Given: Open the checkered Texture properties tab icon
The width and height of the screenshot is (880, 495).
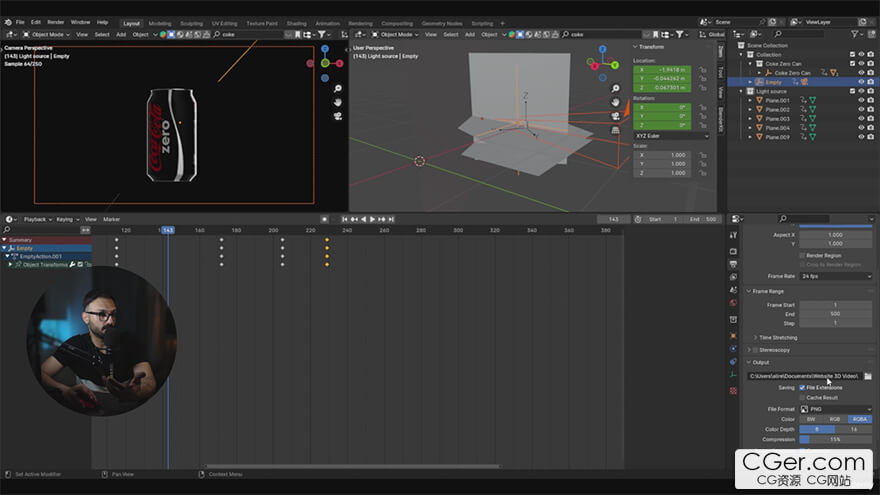Looking at the screenshot, I should (x=733, y=391).
